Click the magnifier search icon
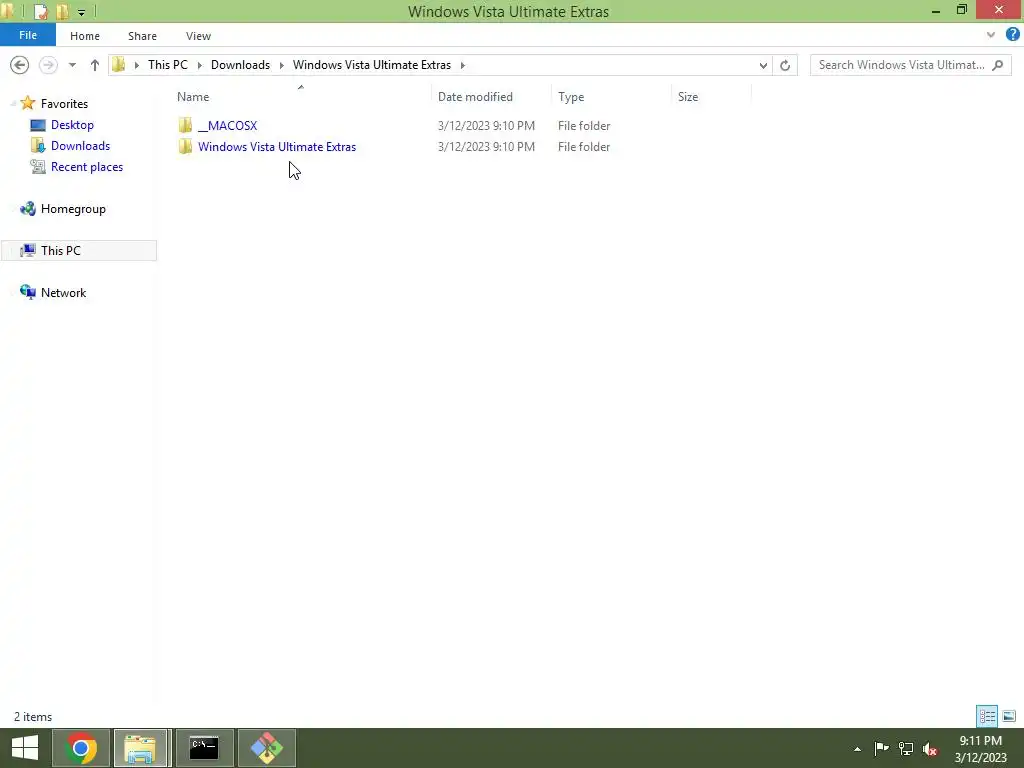This screenshot has height=768, width=1024. coord(998,65)
